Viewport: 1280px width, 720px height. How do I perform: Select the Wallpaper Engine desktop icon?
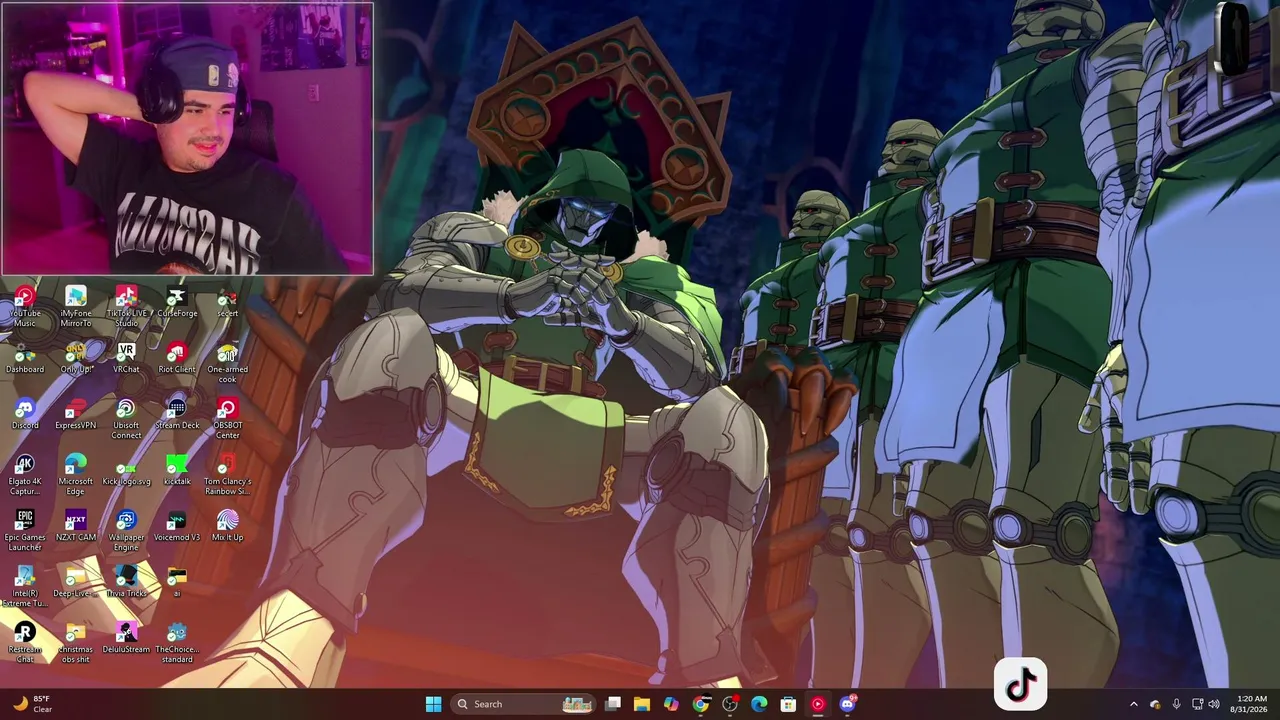126,531
